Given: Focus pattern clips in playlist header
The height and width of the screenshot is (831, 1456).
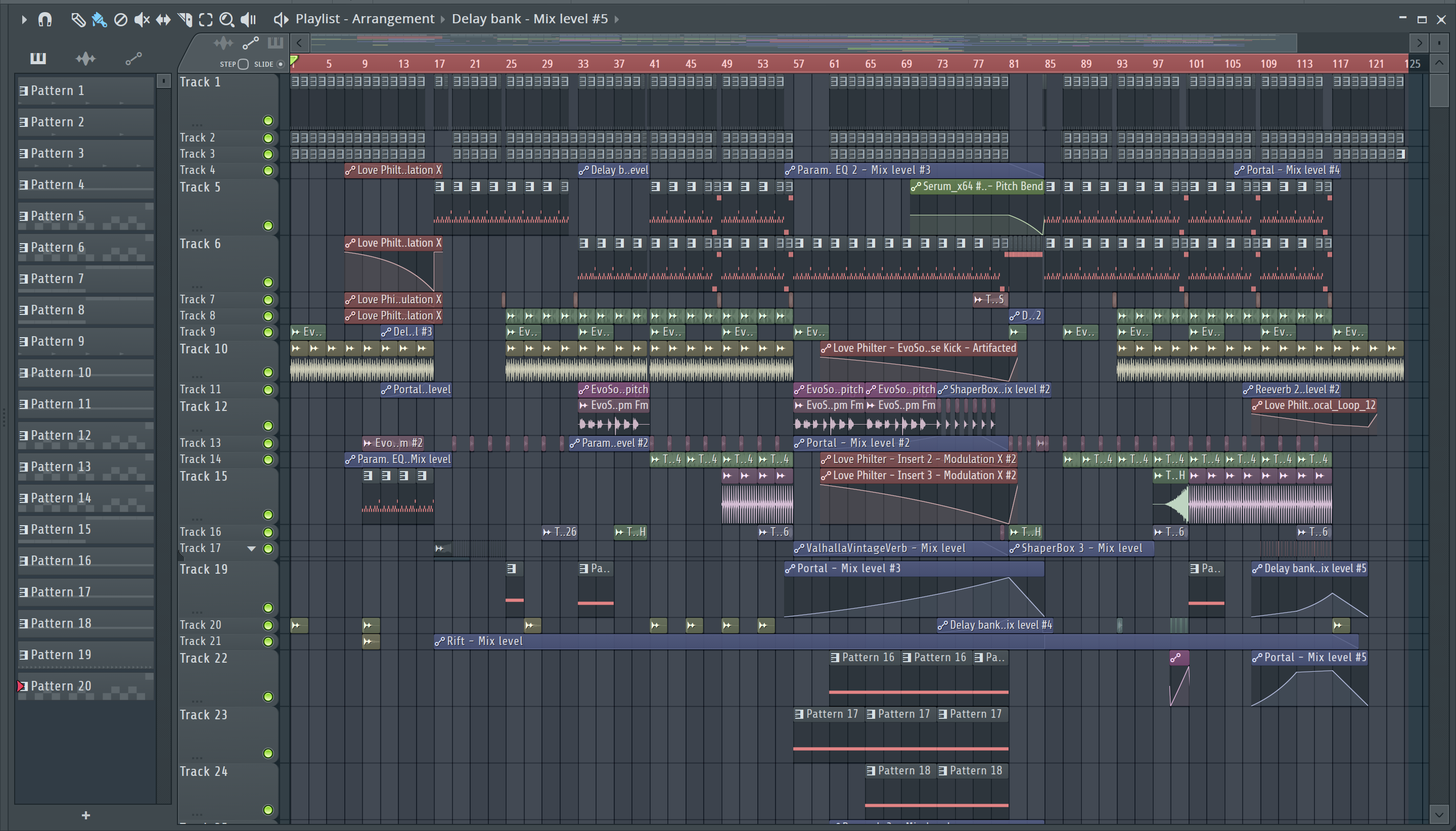Looking at the screenshot, I should [x=275, y=43].
